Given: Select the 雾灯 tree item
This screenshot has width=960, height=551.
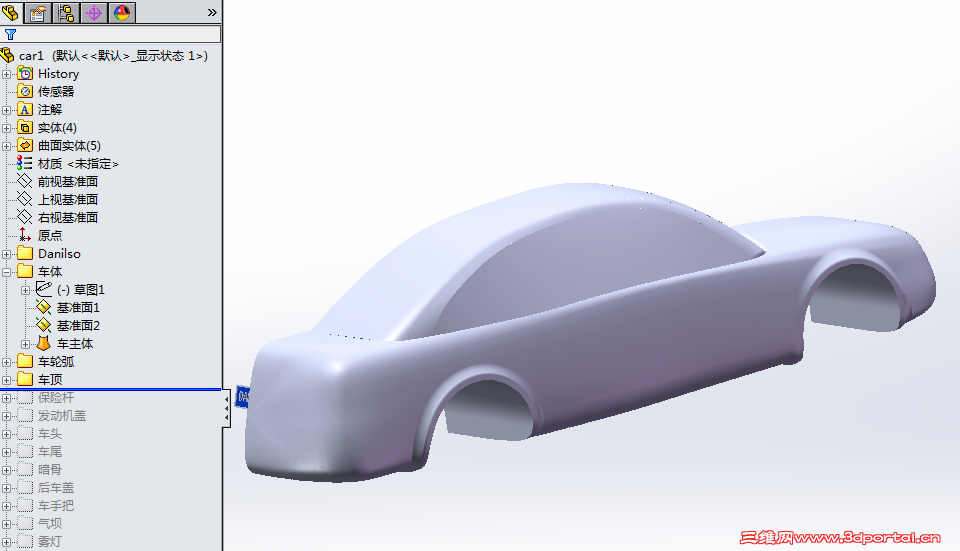Looking at the screenshot, I should tap(50, 541).
